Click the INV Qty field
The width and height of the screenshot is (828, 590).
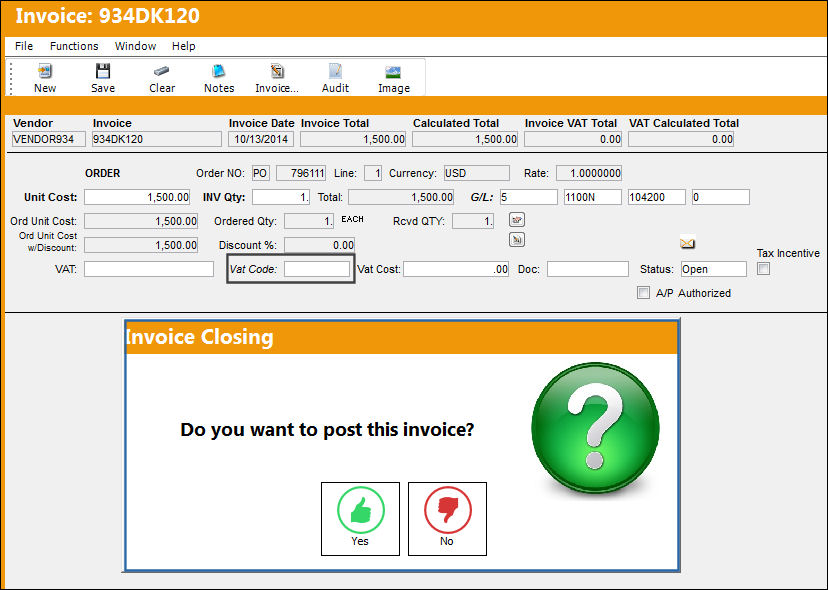click(281, 197)
